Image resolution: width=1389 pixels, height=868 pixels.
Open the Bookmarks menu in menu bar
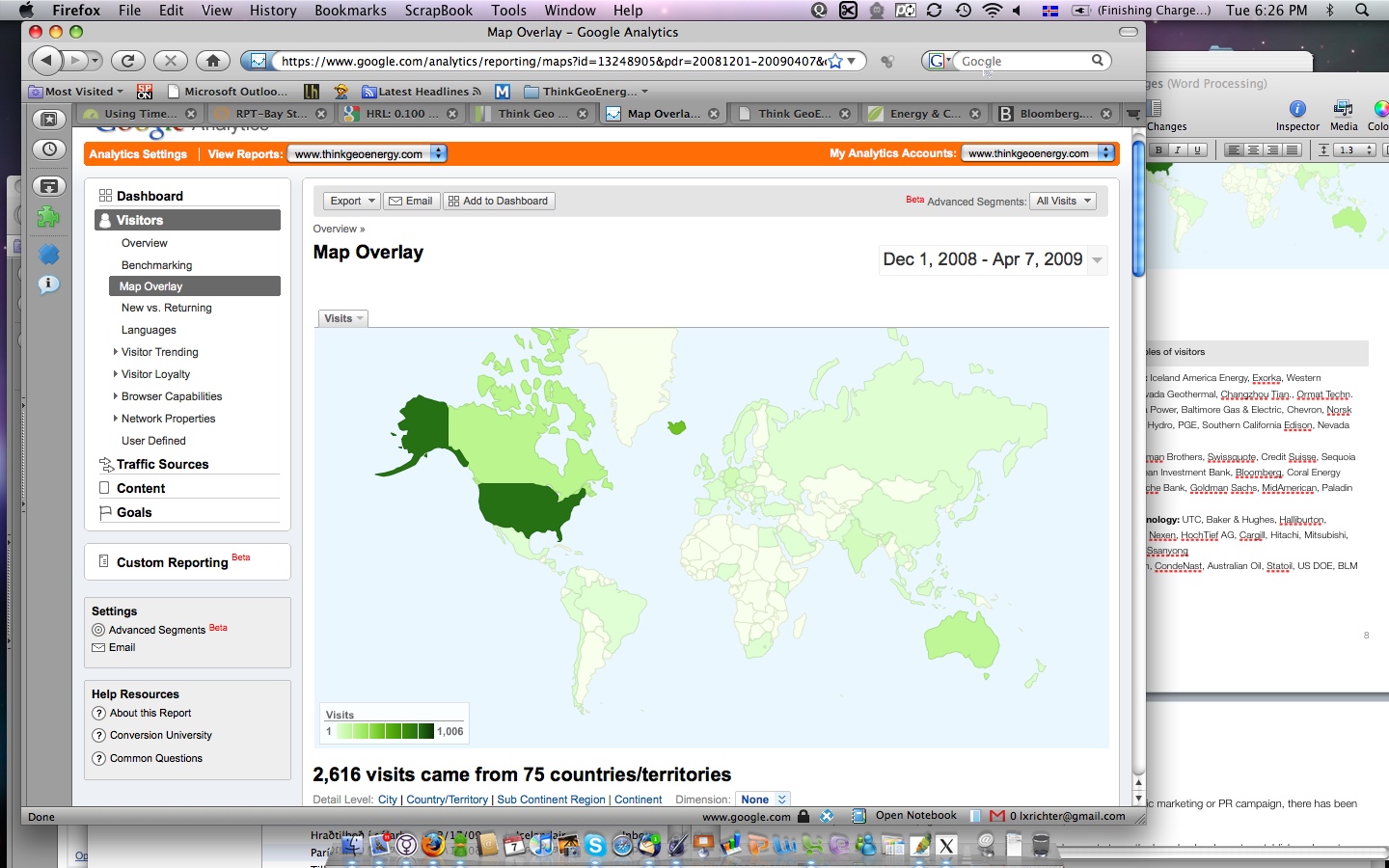(x=350, y=11)
